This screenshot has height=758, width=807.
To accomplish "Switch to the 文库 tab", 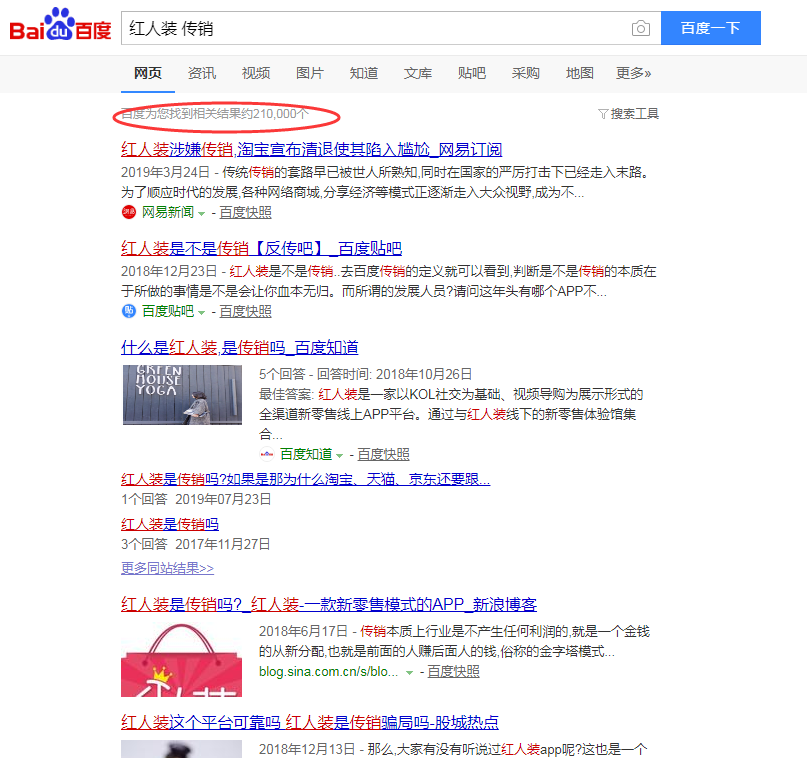I will tap(418, 73).
